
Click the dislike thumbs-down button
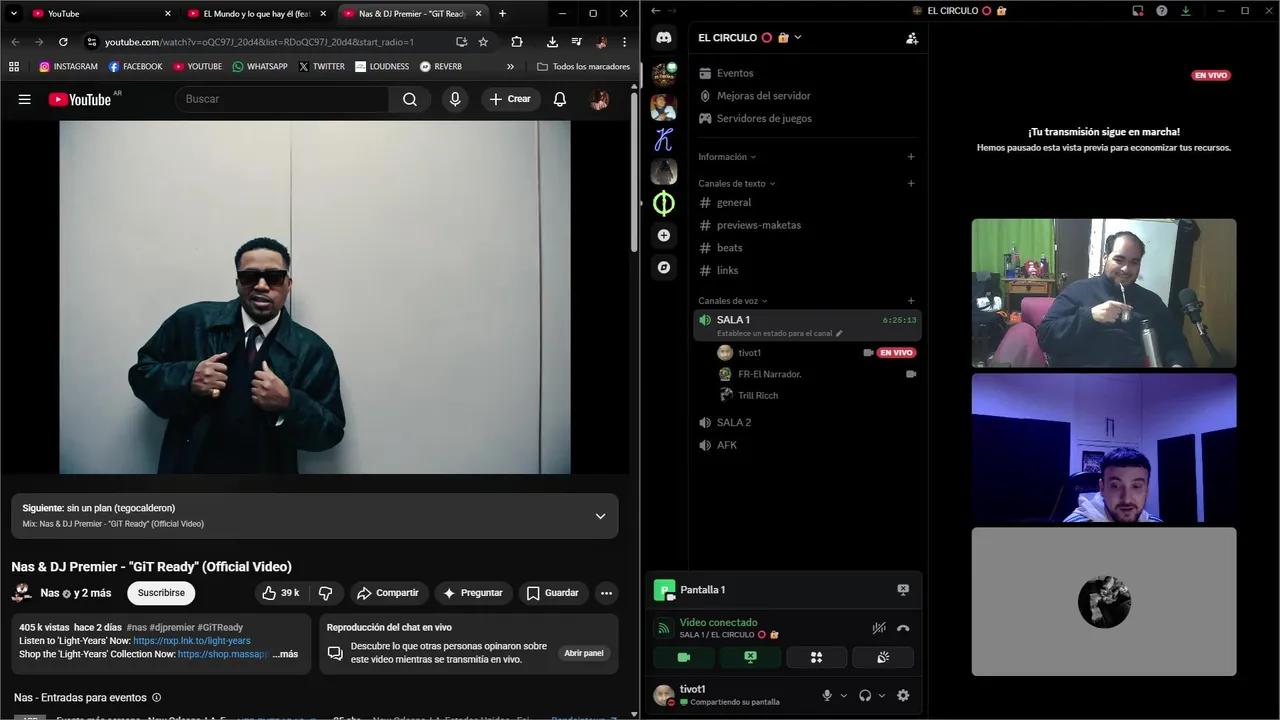[325, 593]
